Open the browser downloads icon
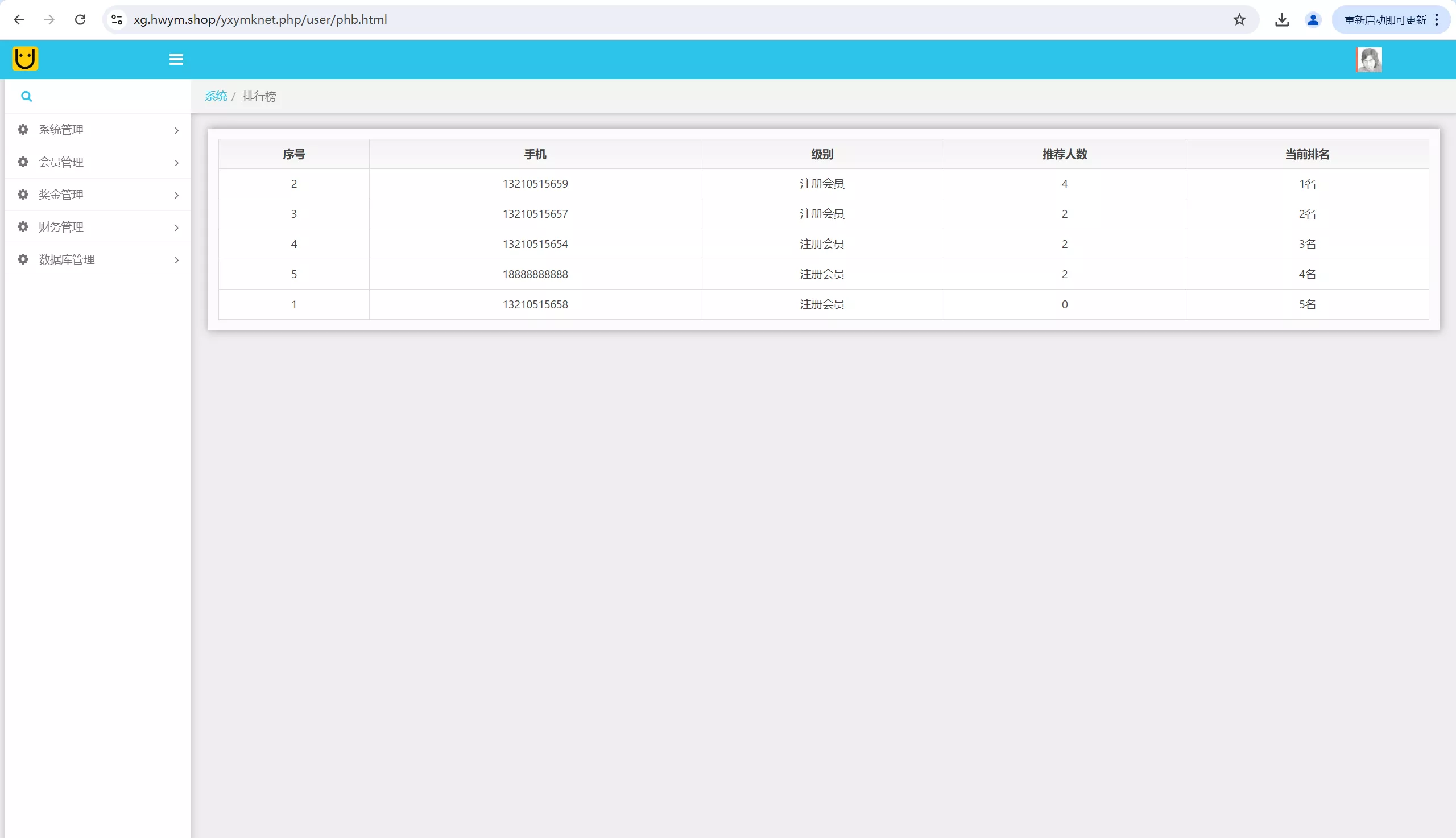1456x838 pixels. click(x=1282, y=20)
